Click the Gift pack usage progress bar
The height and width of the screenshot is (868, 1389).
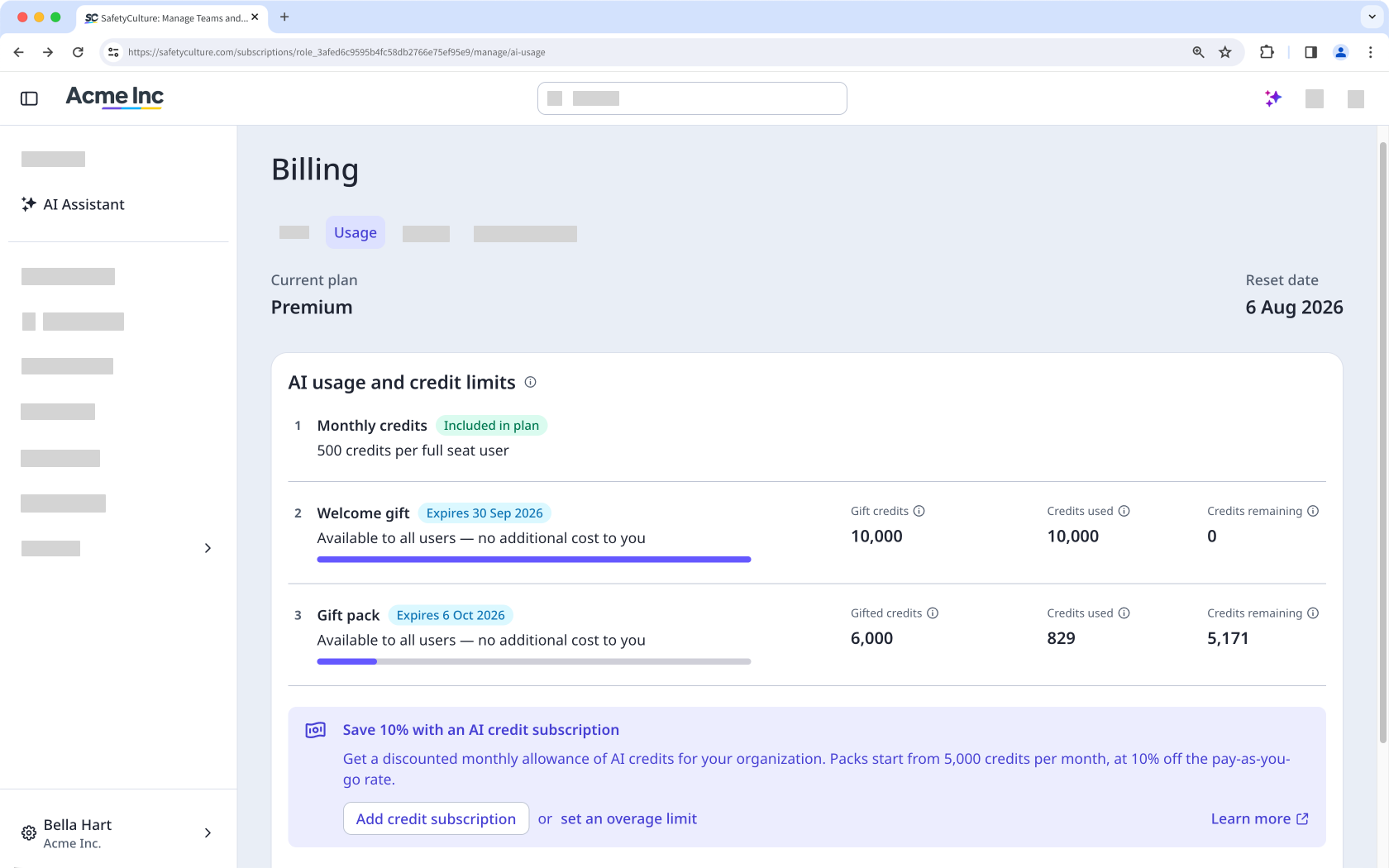click(534, 661)
